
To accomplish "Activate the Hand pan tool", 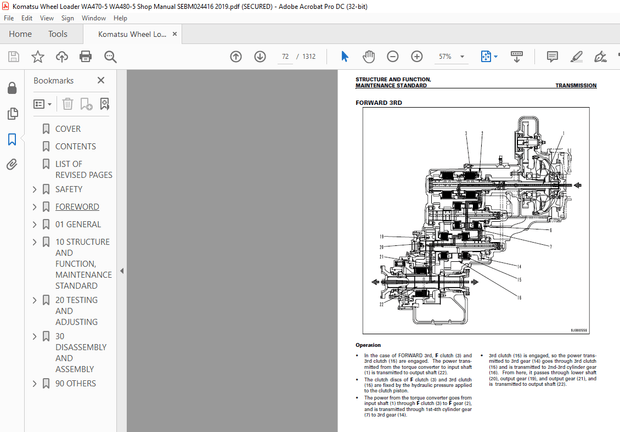I will (369, 57).
